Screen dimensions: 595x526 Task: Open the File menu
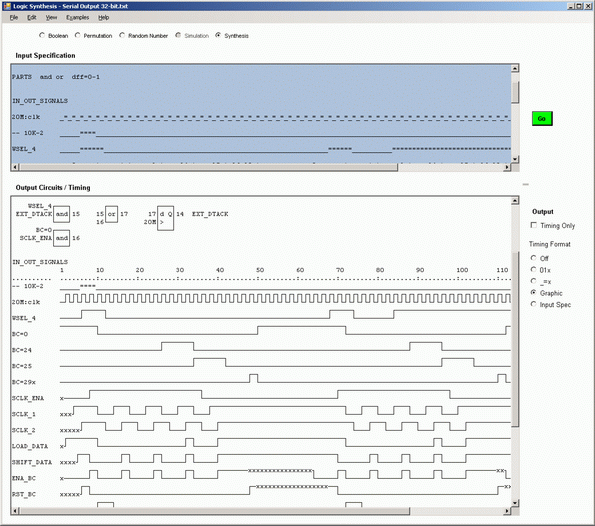(x=14, y=17)
